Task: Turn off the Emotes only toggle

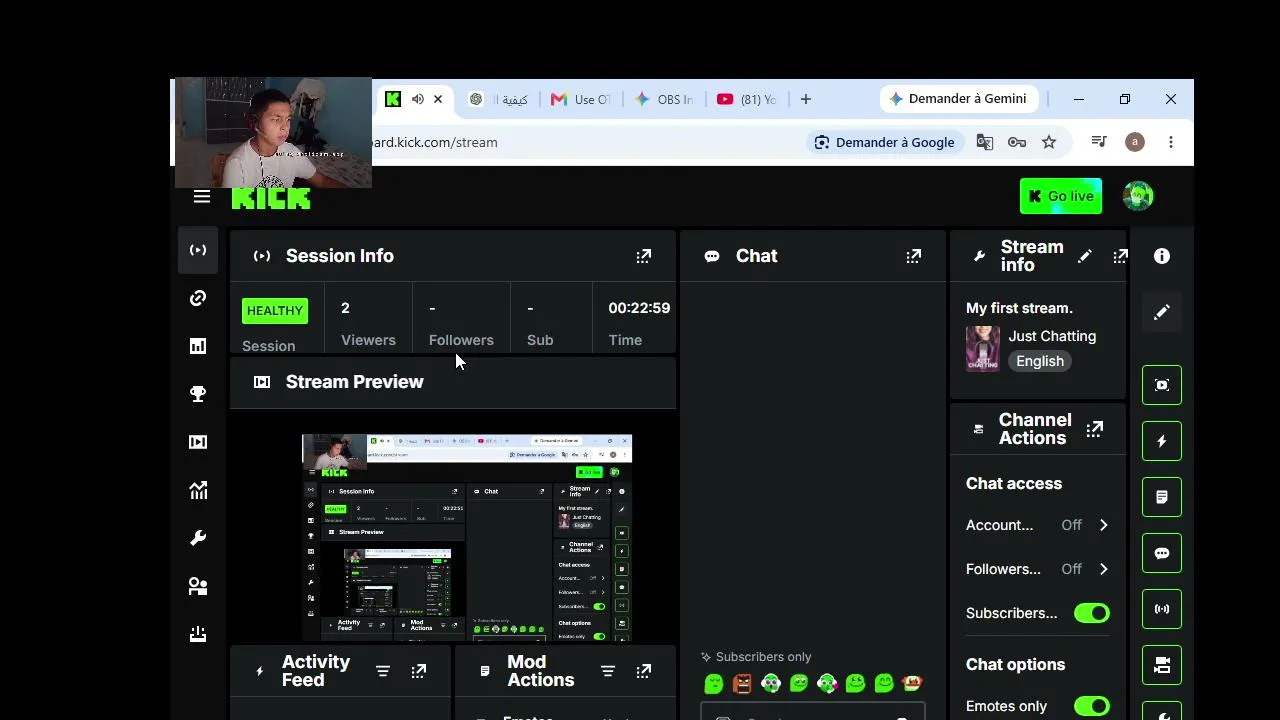Action: (x=1092, y=706)
